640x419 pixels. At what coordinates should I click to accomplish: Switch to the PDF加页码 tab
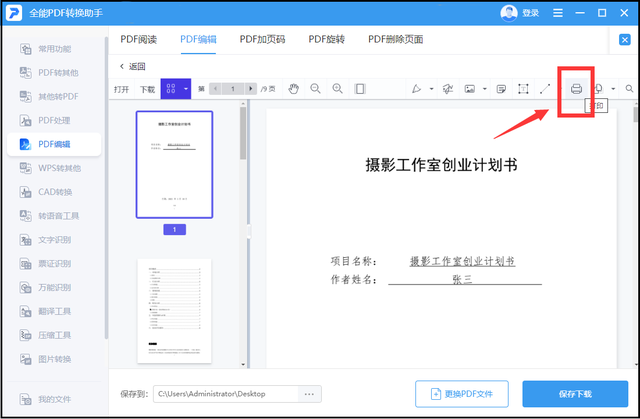coord(262,39)
